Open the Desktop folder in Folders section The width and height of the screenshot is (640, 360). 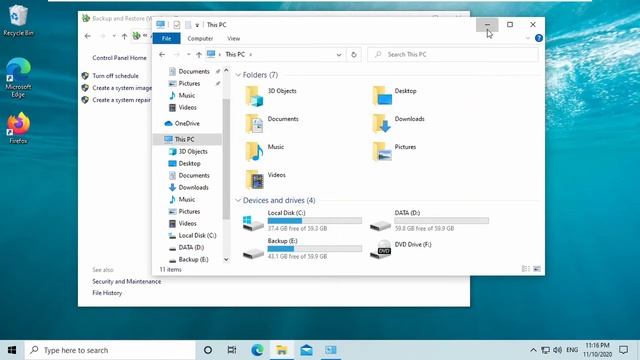pos(382,96)
